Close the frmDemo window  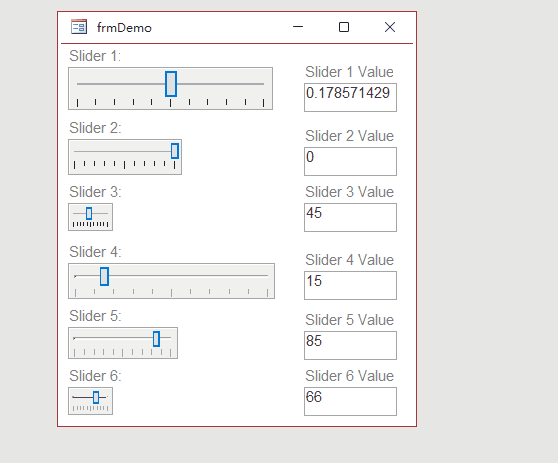coord(390,27)
